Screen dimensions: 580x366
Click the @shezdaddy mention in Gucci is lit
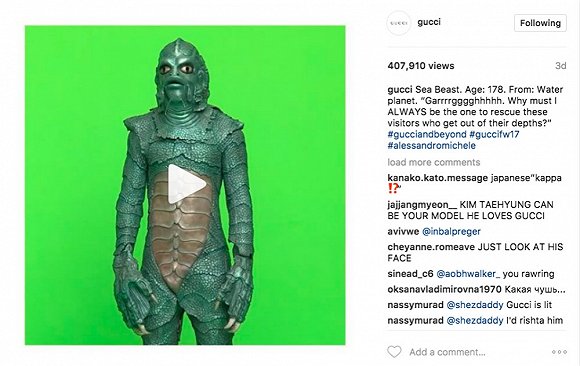click(x=475, y=305)
